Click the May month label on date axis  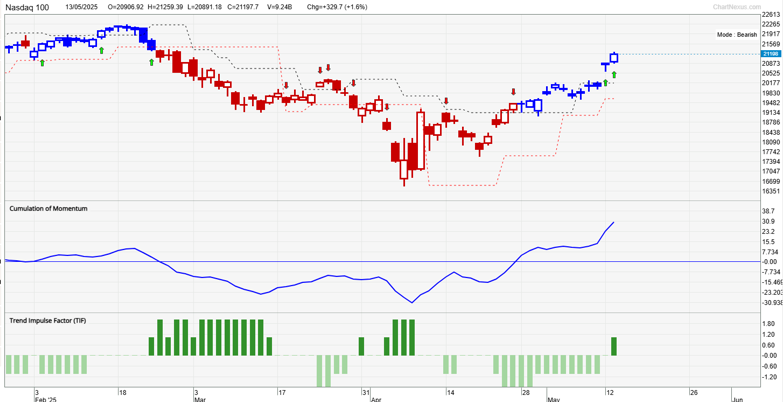click(x=552, y=399)
